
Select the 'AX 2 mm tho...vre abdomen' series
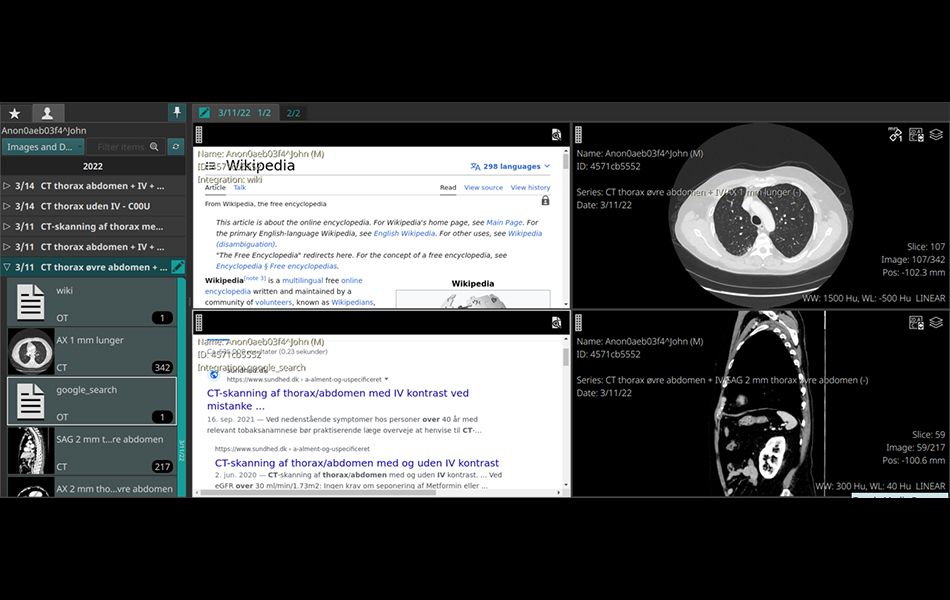tap(92, 487)
